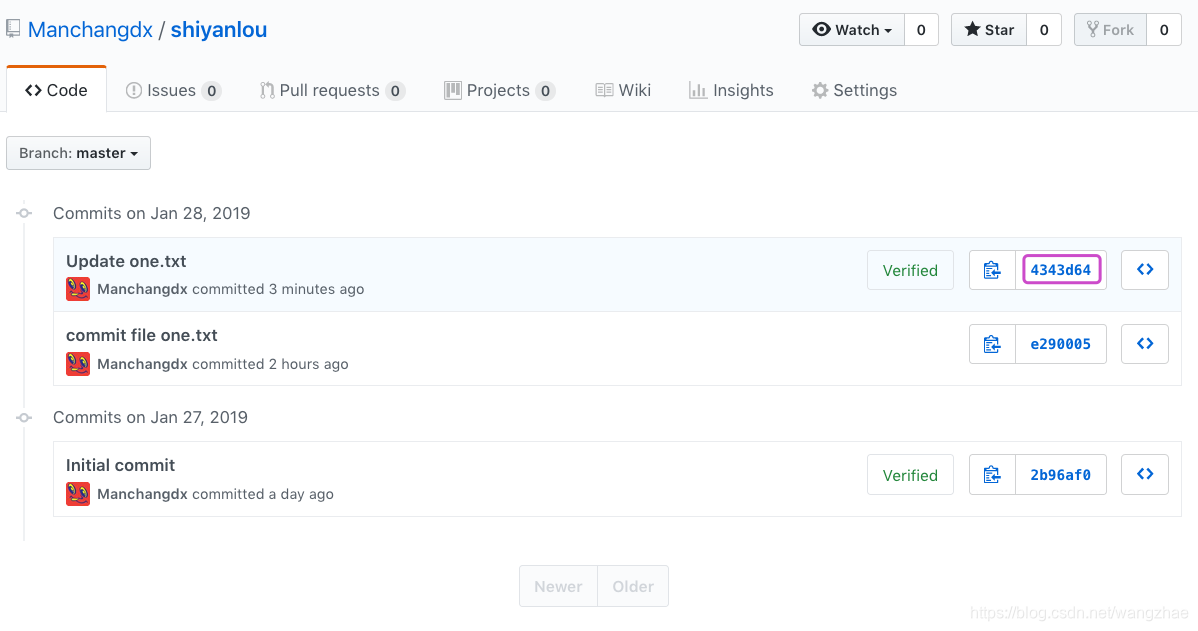The image size is (1198, 631).
Task: Browse repository at commit file one.txt
Action: click(x=1145, y=345)
